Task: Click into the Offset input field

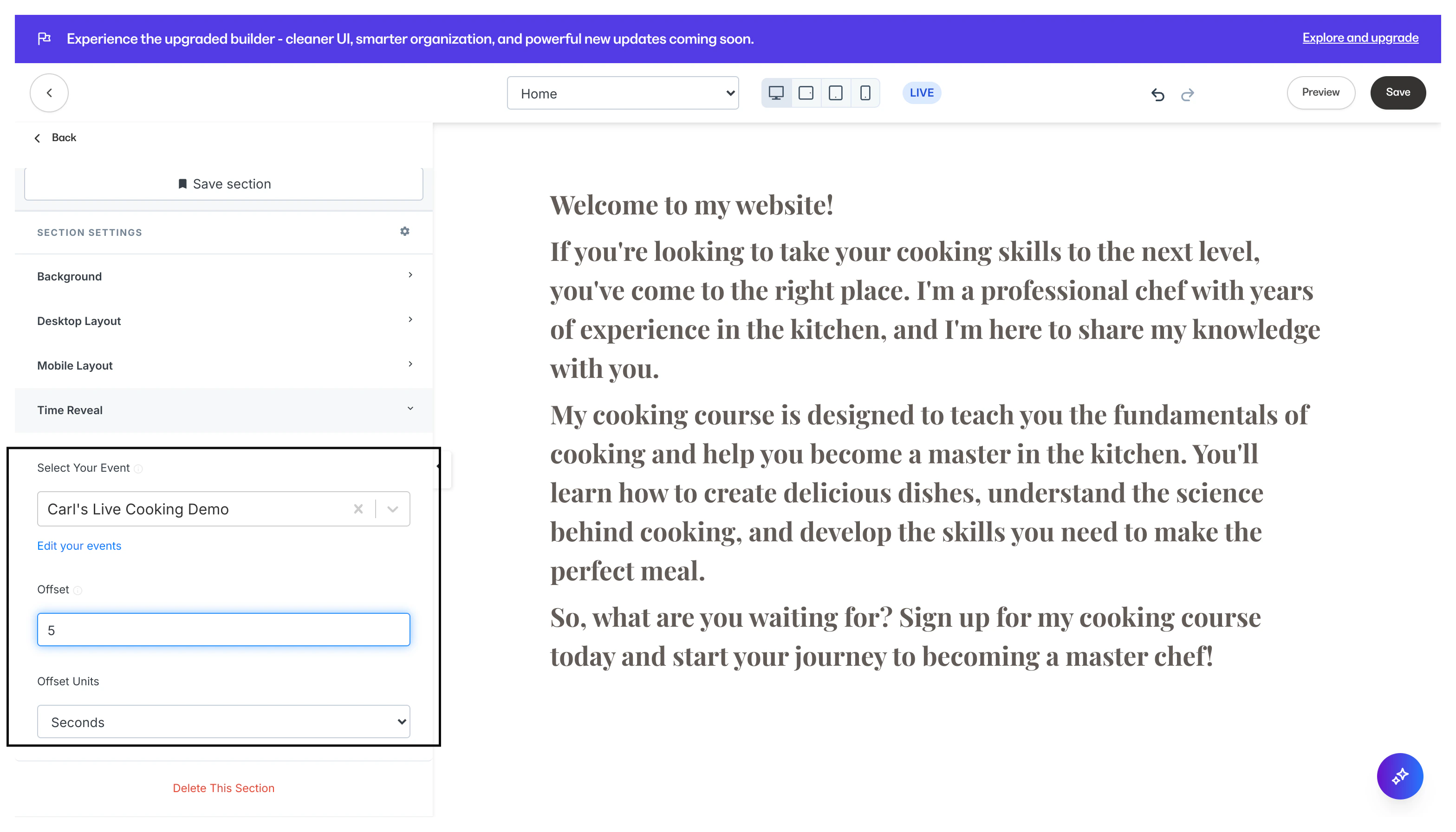Action: tap(223, 630)
